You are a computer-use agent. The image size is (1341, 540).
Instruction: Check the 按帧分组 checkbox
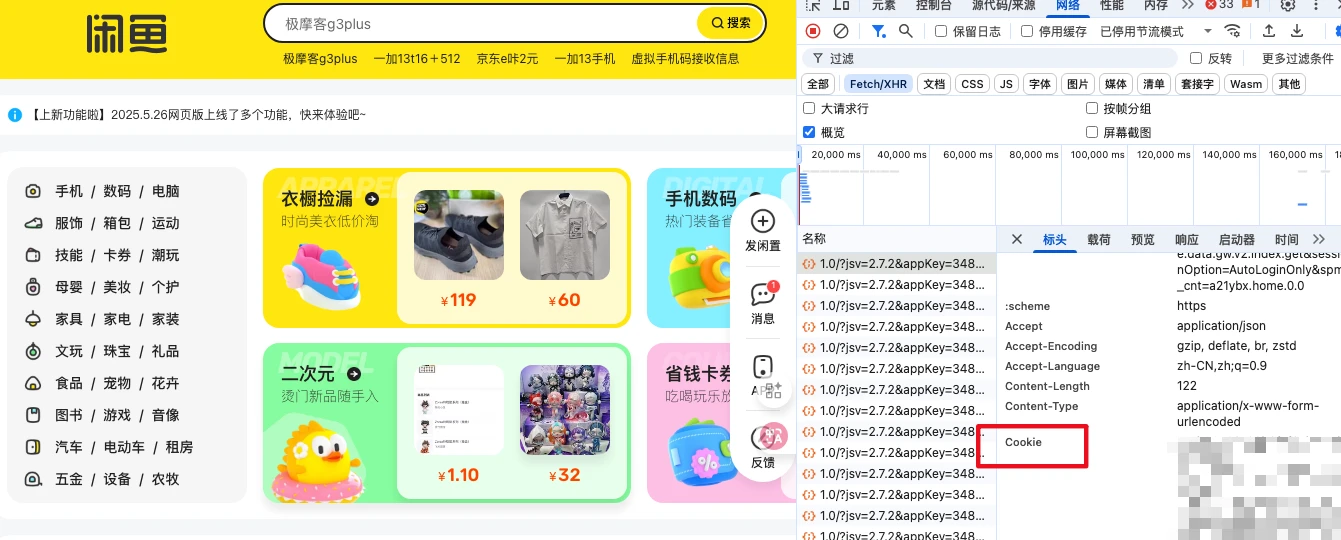coord(1092,108)
